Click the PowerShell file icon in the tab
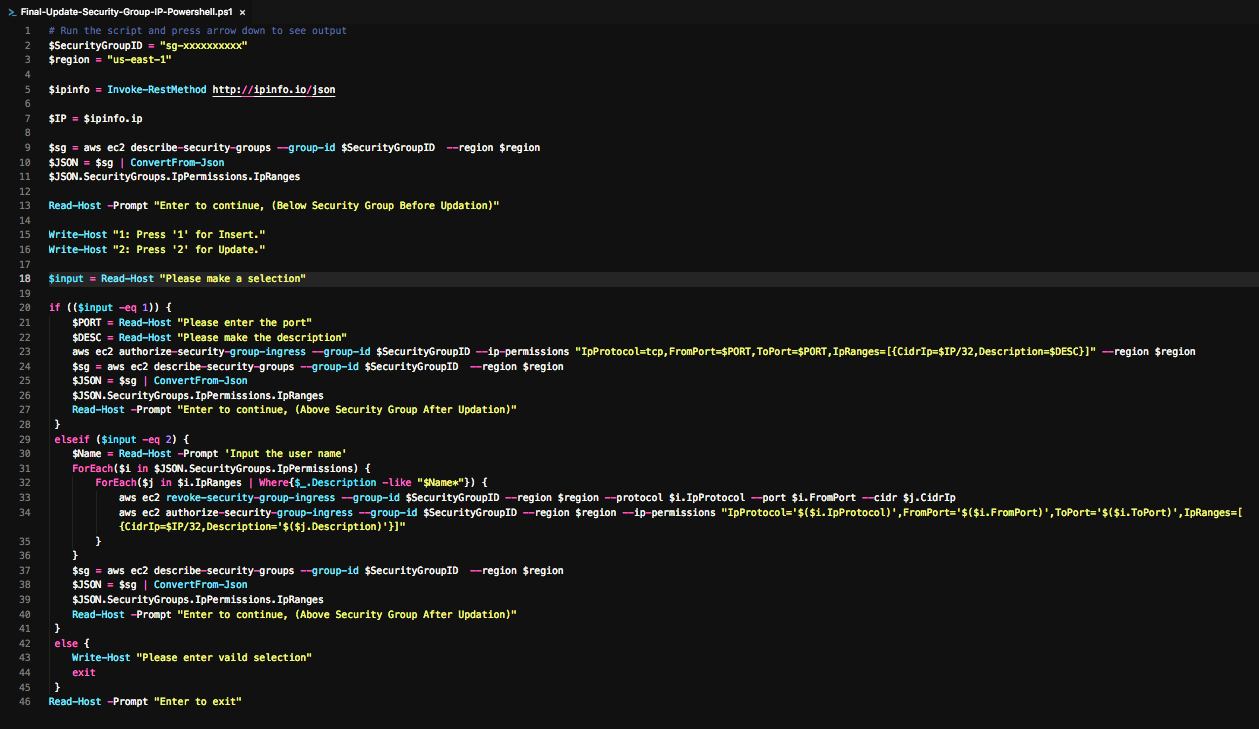This screenshot has height=729, width=1259. tap(11, 11)
